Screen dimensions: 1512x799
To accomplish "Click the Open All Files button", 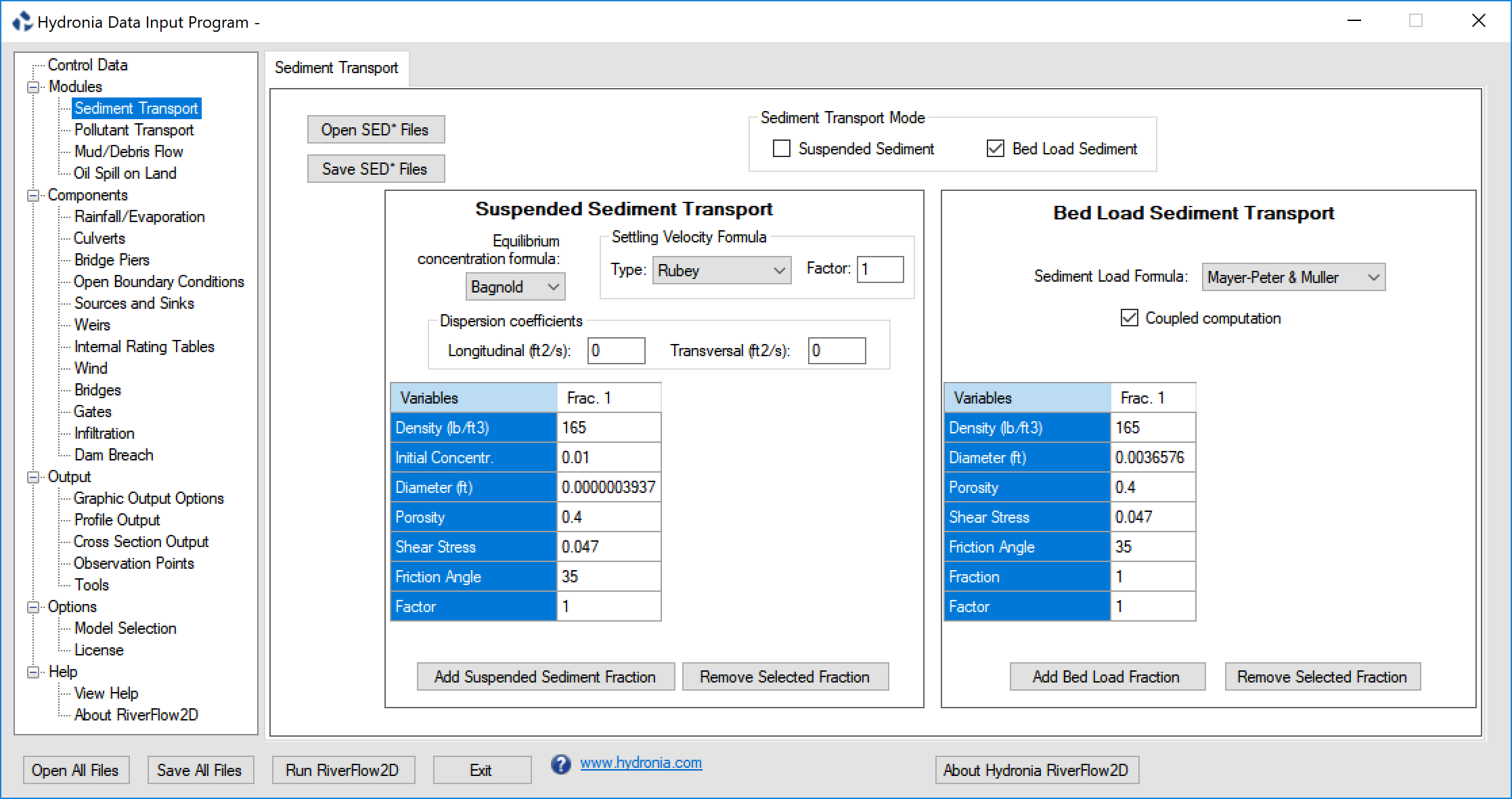I will (75, 770).
